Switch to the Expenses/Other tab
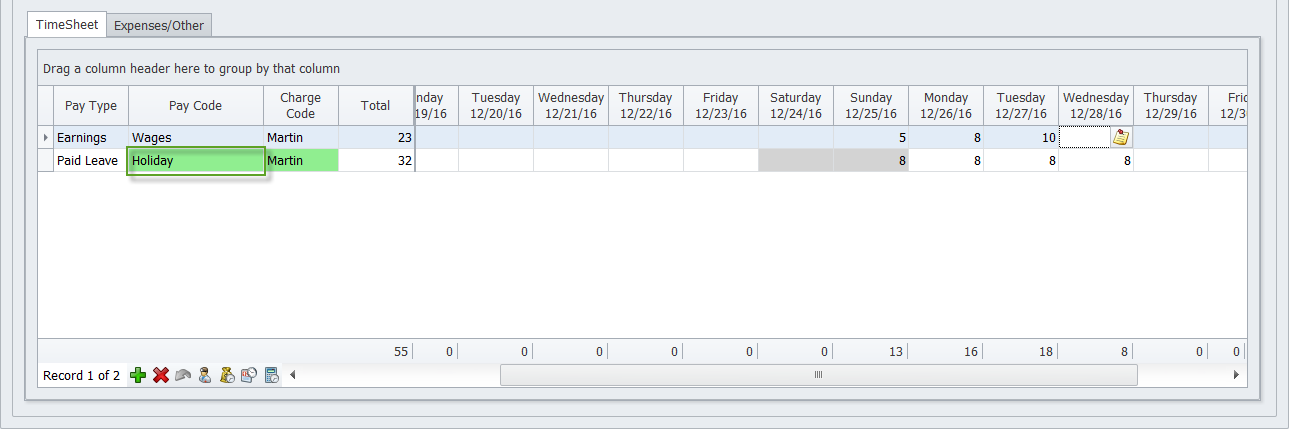Viewport: 1289px width, 429px height. (159, 26)
